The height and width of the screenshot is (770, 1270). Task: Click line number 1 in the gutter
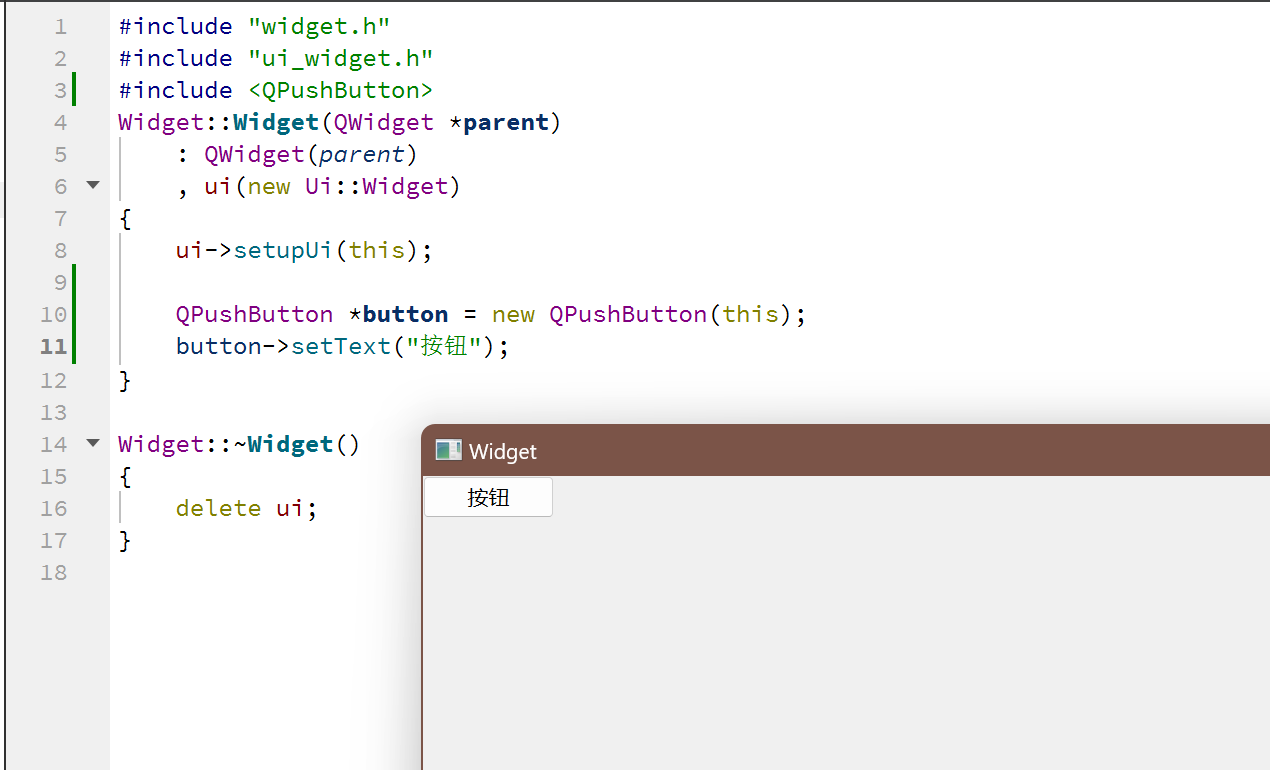pyautogui.click(x=60, y=26)
